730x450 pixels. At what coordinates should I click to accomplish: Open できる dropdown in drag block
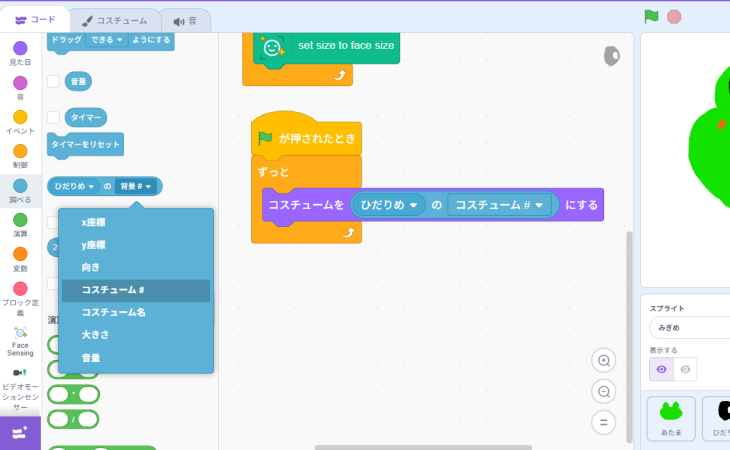(108, 40)
